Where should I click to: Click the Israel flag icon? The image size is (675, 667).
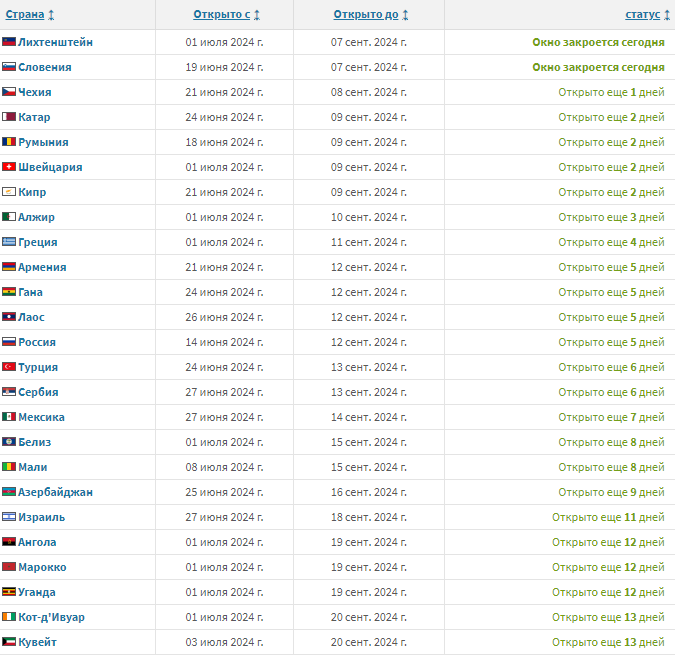click(x=9, y=517)
